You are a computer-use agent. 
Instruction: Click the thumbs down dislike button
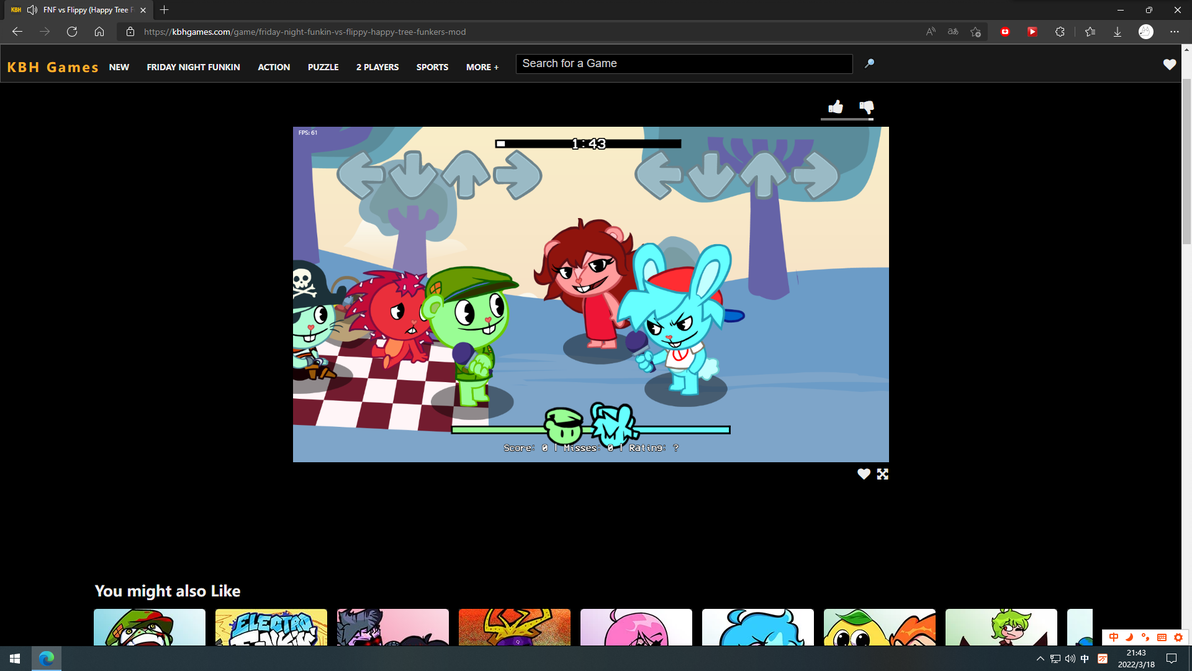pos(866,107)
